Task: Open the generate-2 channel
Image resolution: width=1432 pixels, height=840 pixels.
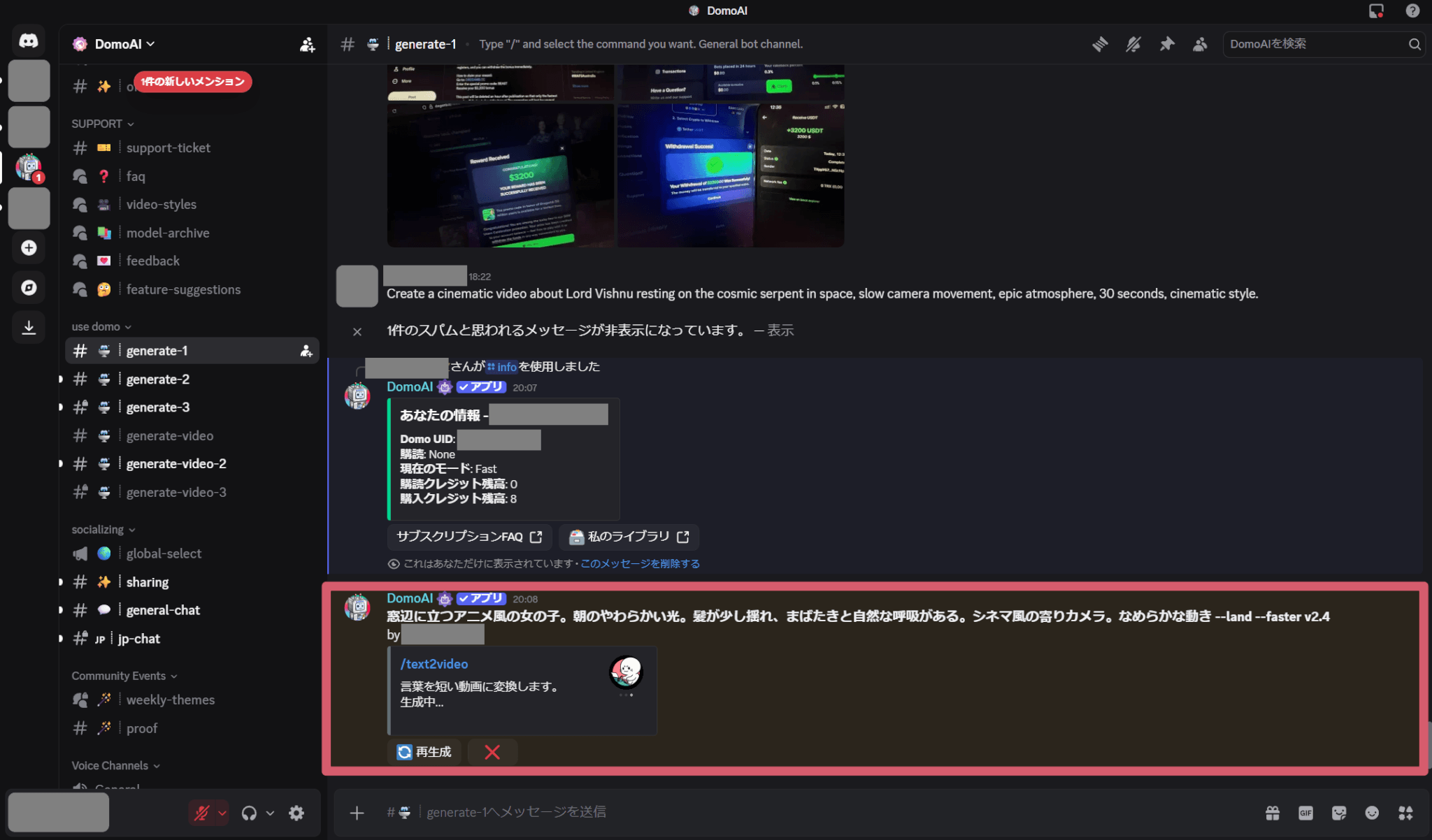Action: 158,379
